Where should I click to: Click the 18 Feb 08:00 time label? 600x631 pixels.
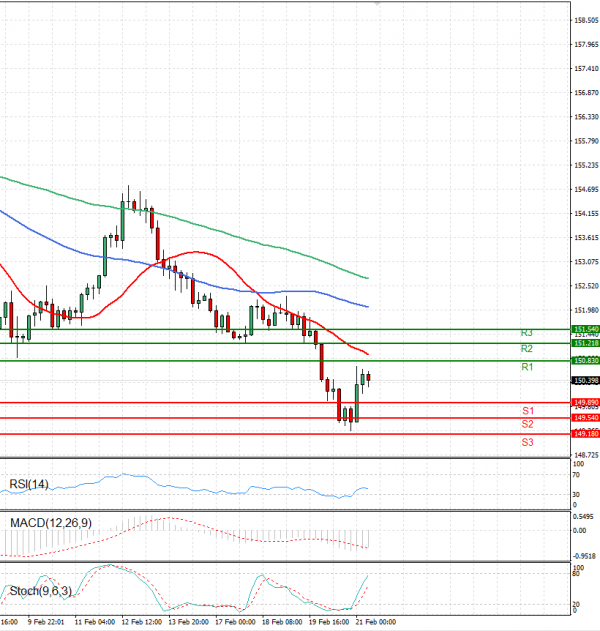[282, 622]
